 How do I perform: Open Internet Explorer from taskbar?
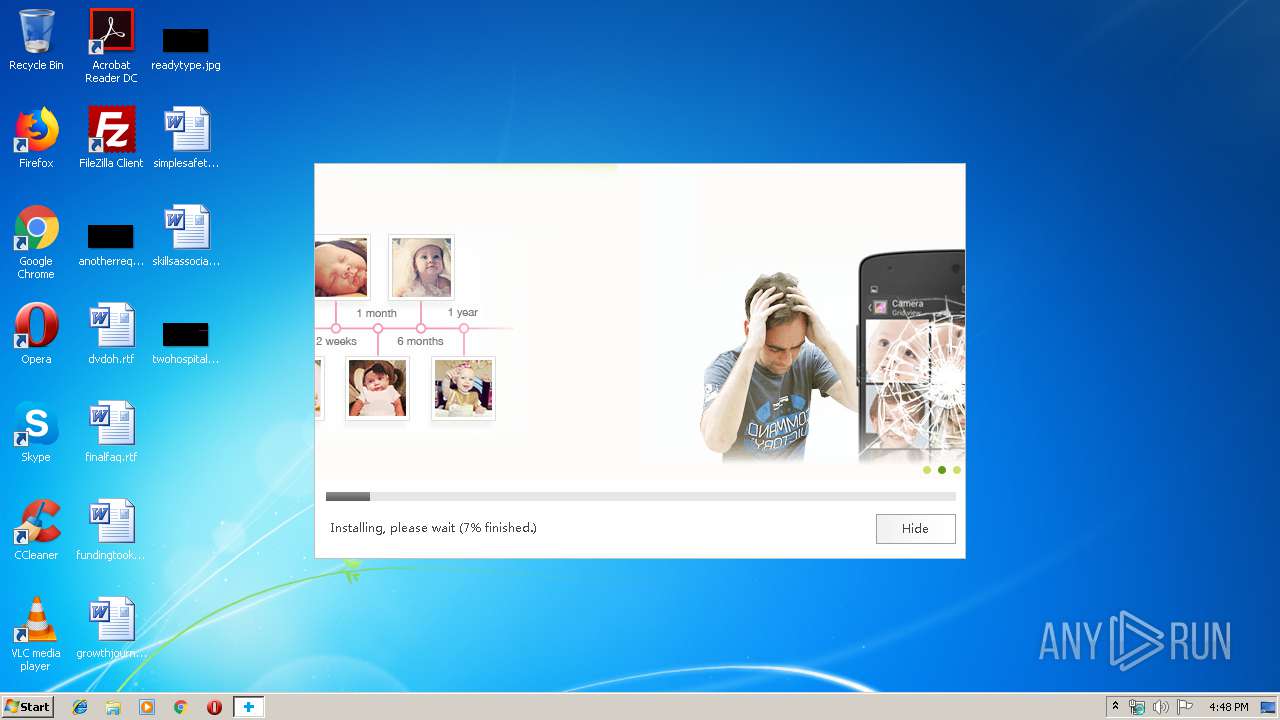[80, 707]
